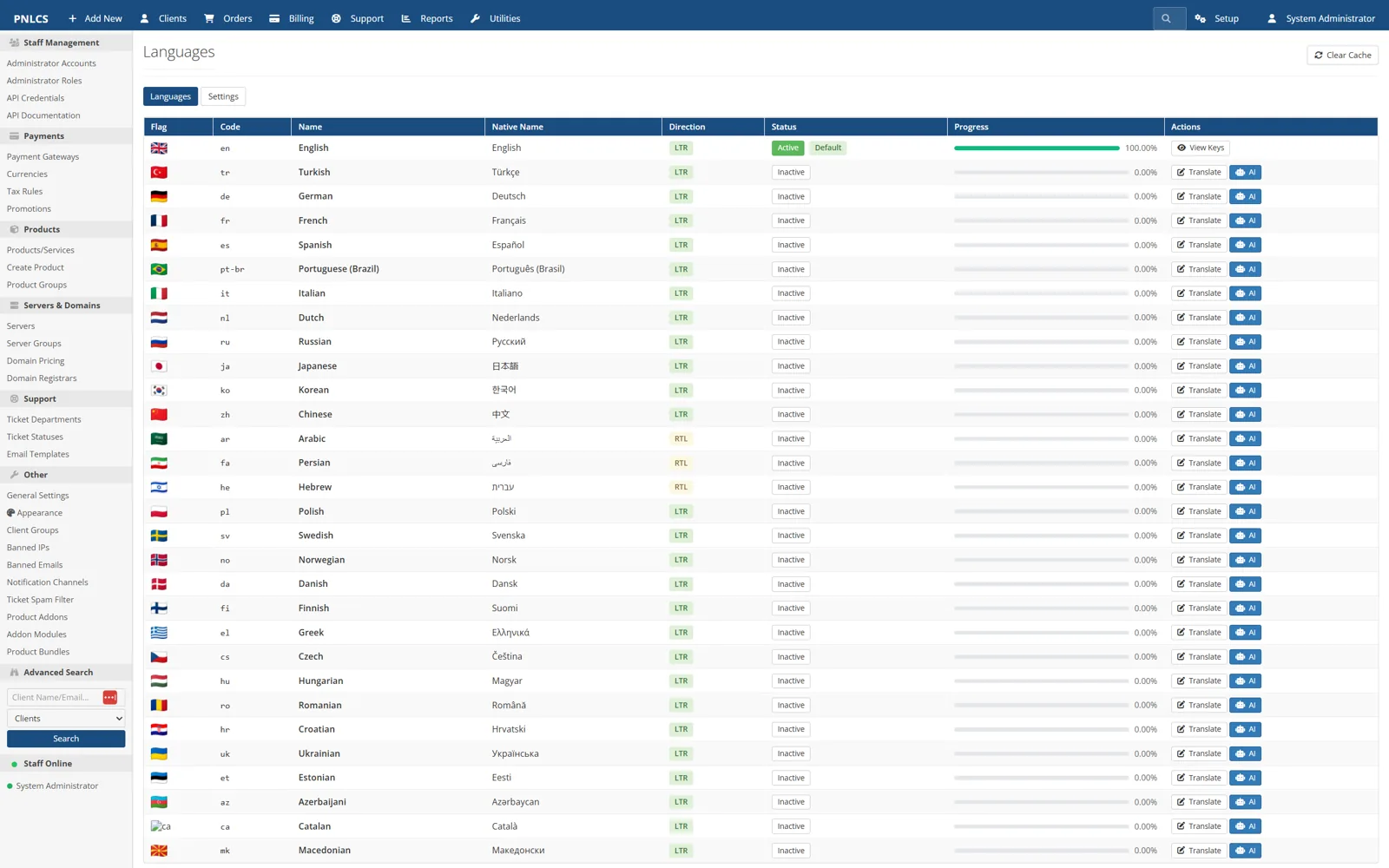Toggle Inactive status for German
The width and height of the screenshot is (1389, 868).
[x=791, y=196]
